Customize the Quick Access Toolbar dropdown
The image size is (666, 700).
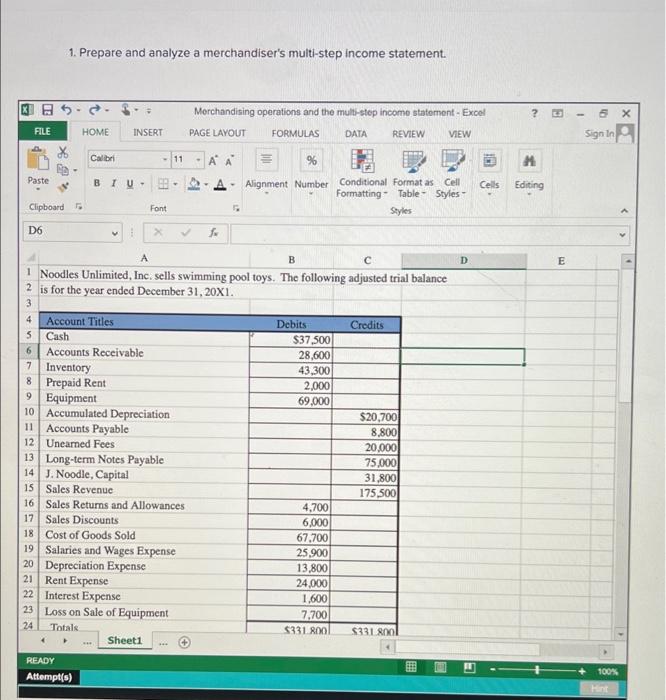pyautogui.click(x=149, y=111)
